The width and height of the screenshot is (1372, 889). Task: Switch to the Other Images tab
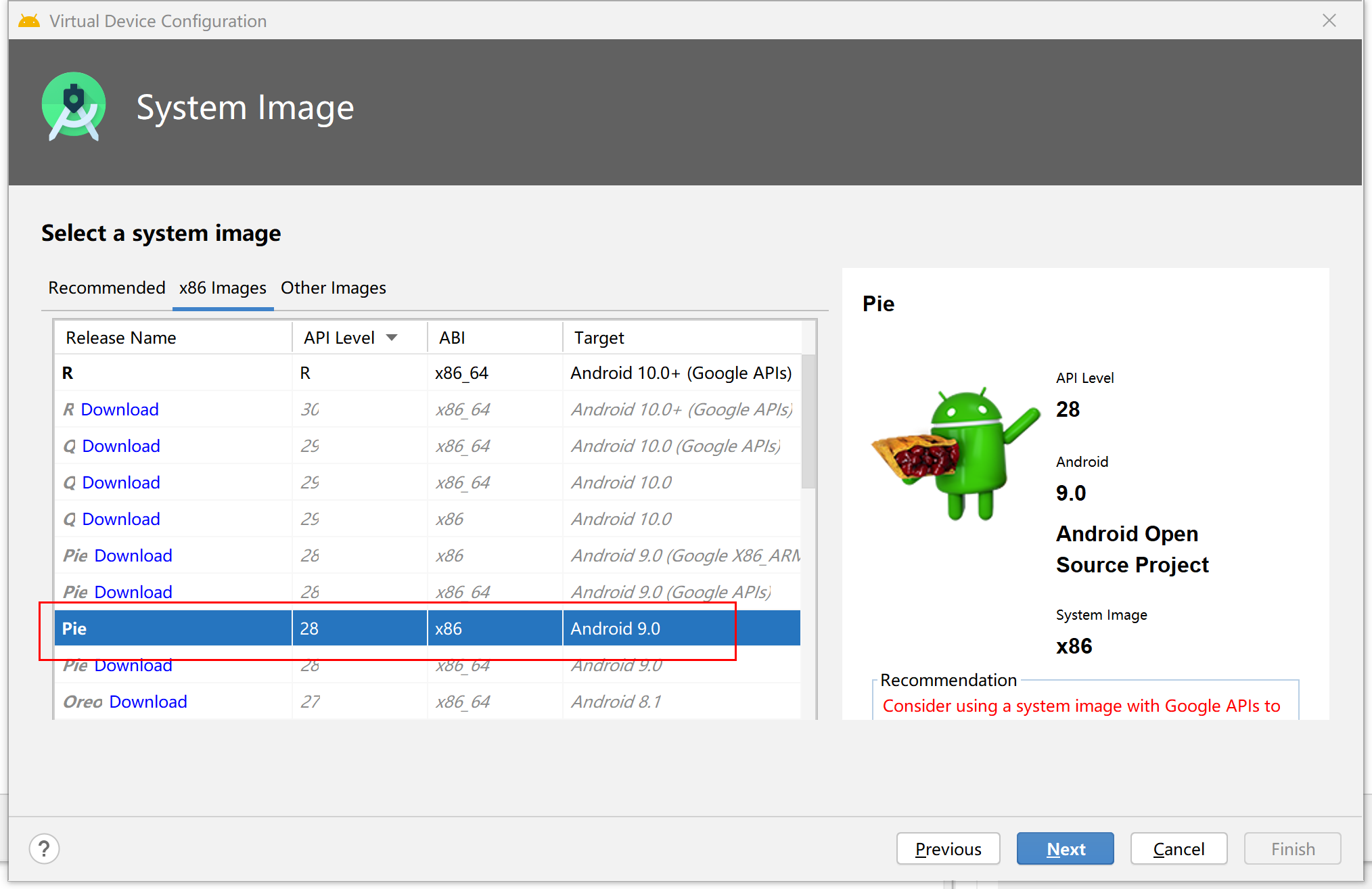[x=334, y=288]
